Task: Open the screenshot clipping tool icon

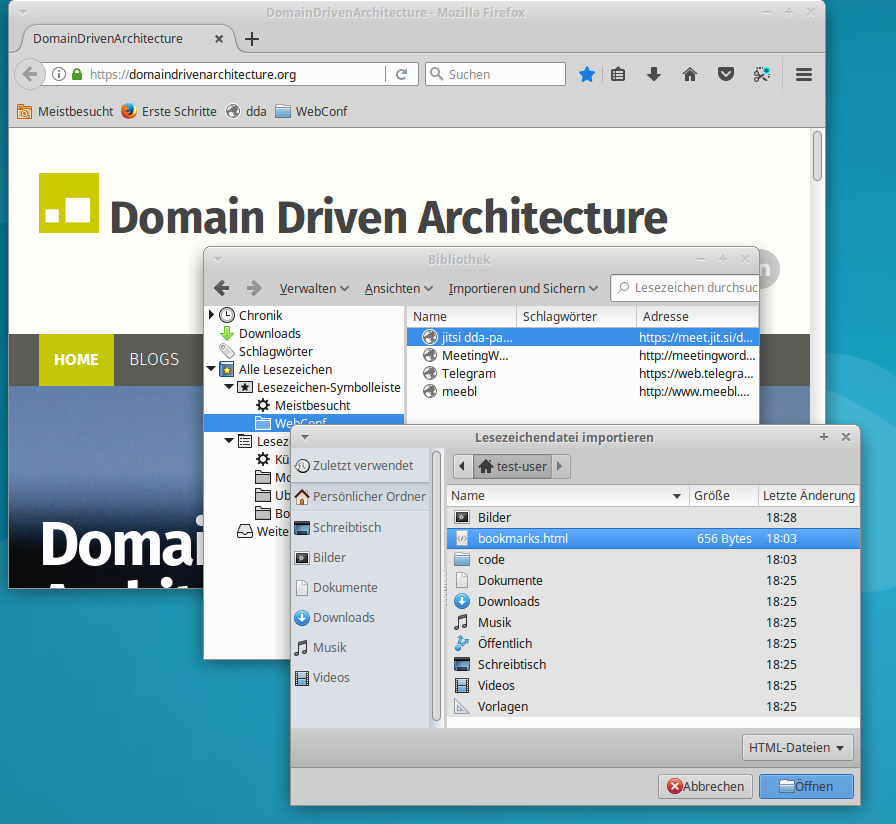Action: 762,74
